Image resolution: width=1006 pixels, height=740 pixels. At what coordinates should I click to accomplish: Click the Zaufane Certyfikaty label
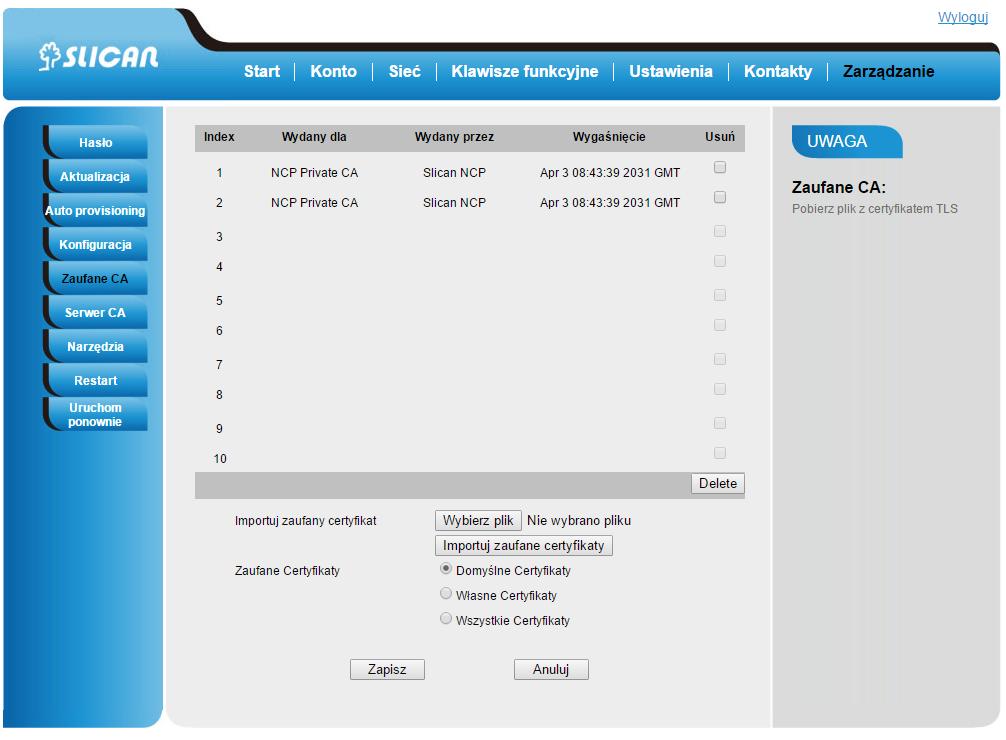tap(287, 571)
